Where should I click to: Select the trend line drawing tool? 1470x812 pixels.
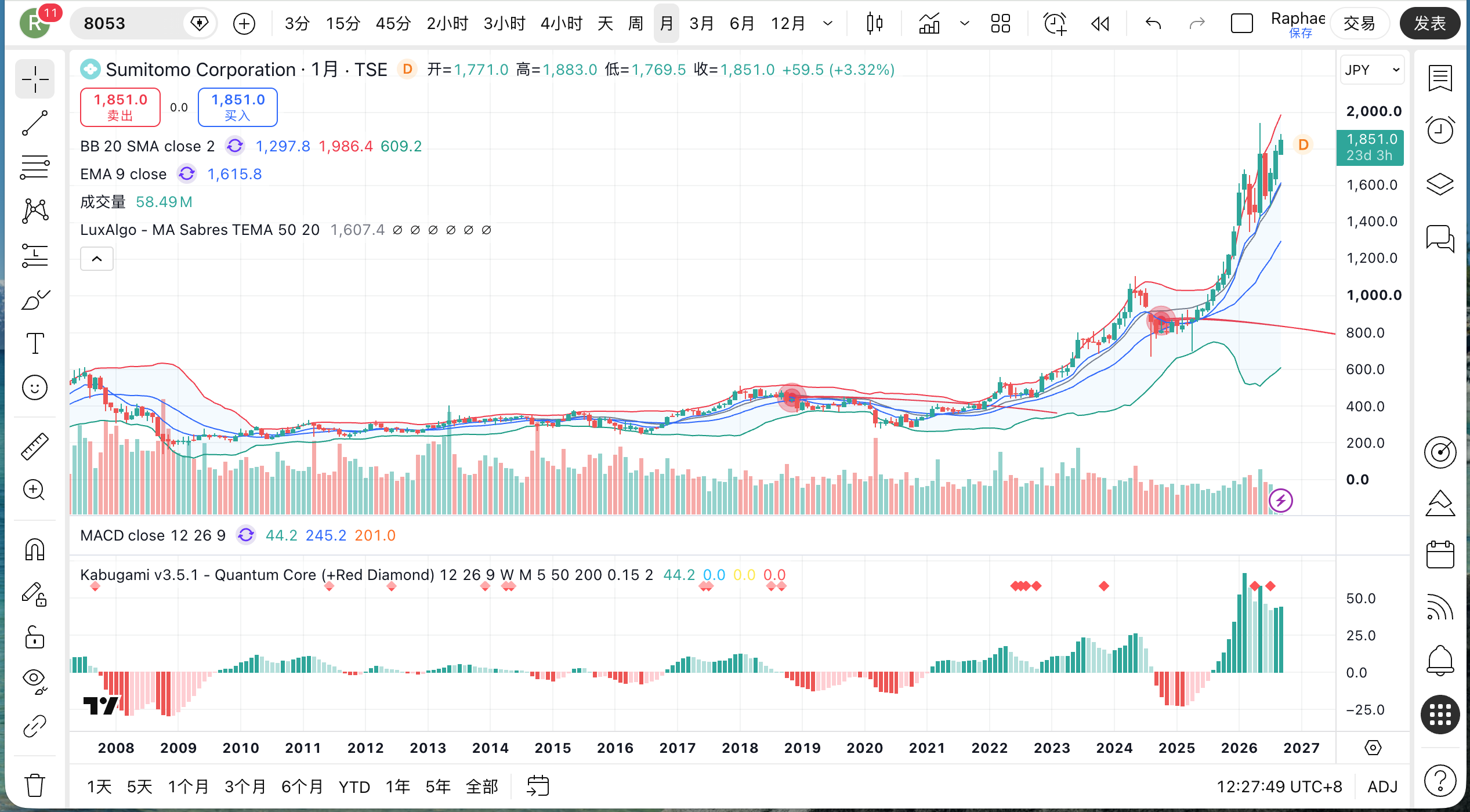coord(35,123)
